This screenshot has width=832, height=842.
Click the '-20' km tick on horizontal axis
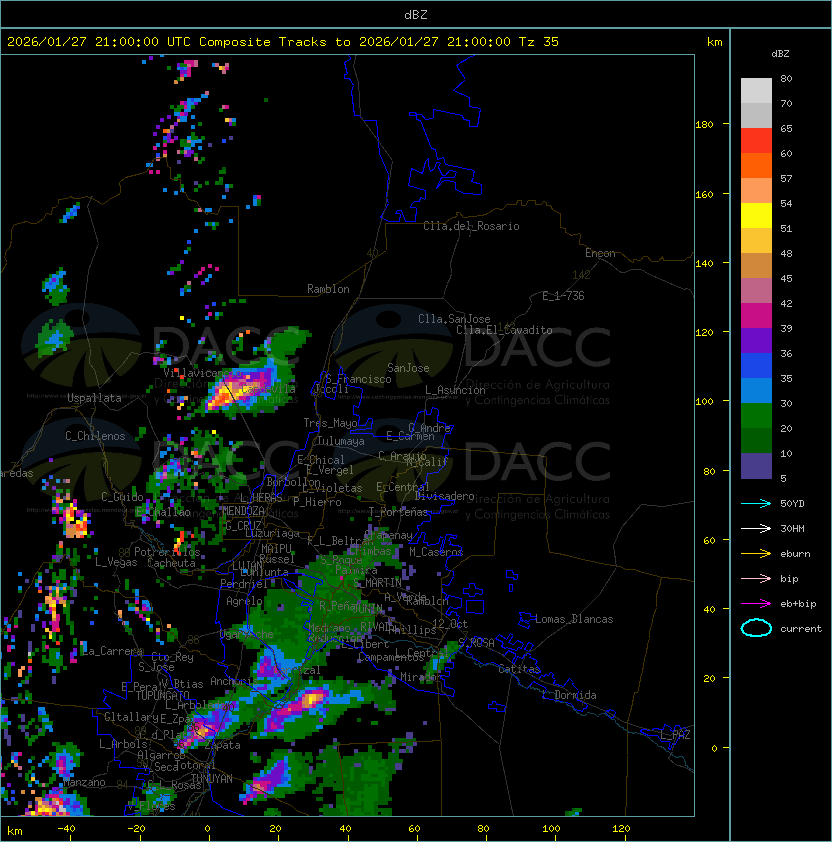[x=136, y=829]
